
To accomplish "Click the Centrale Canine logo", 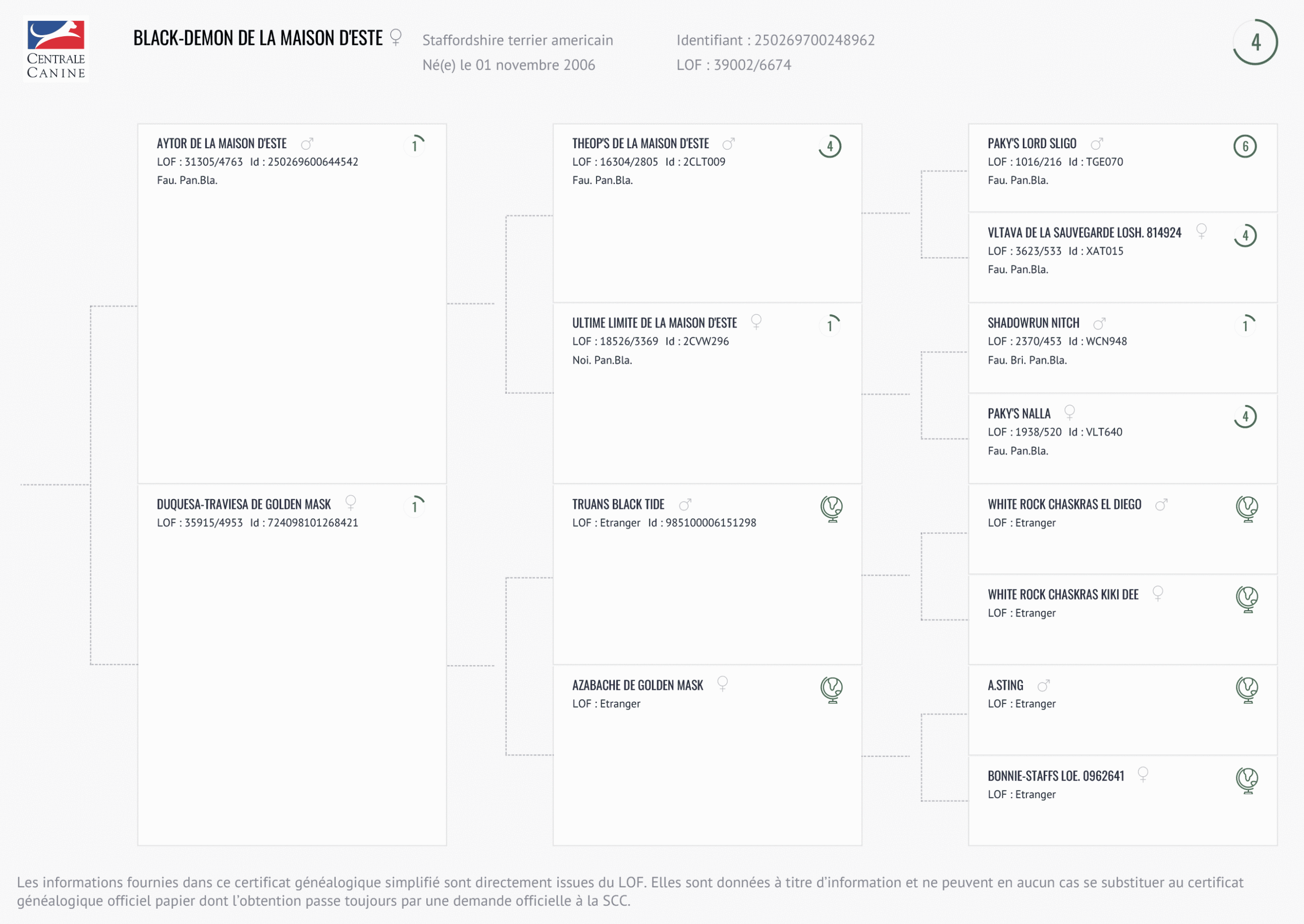I will (x=56, y=49).
